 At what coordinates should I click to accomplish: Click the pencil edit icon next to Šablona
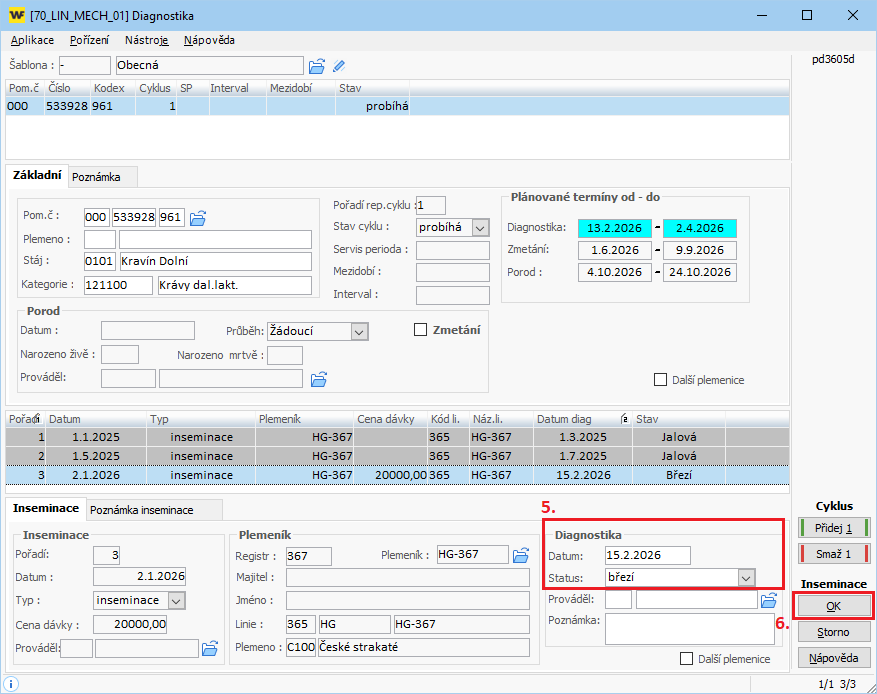tap(339, 66)
